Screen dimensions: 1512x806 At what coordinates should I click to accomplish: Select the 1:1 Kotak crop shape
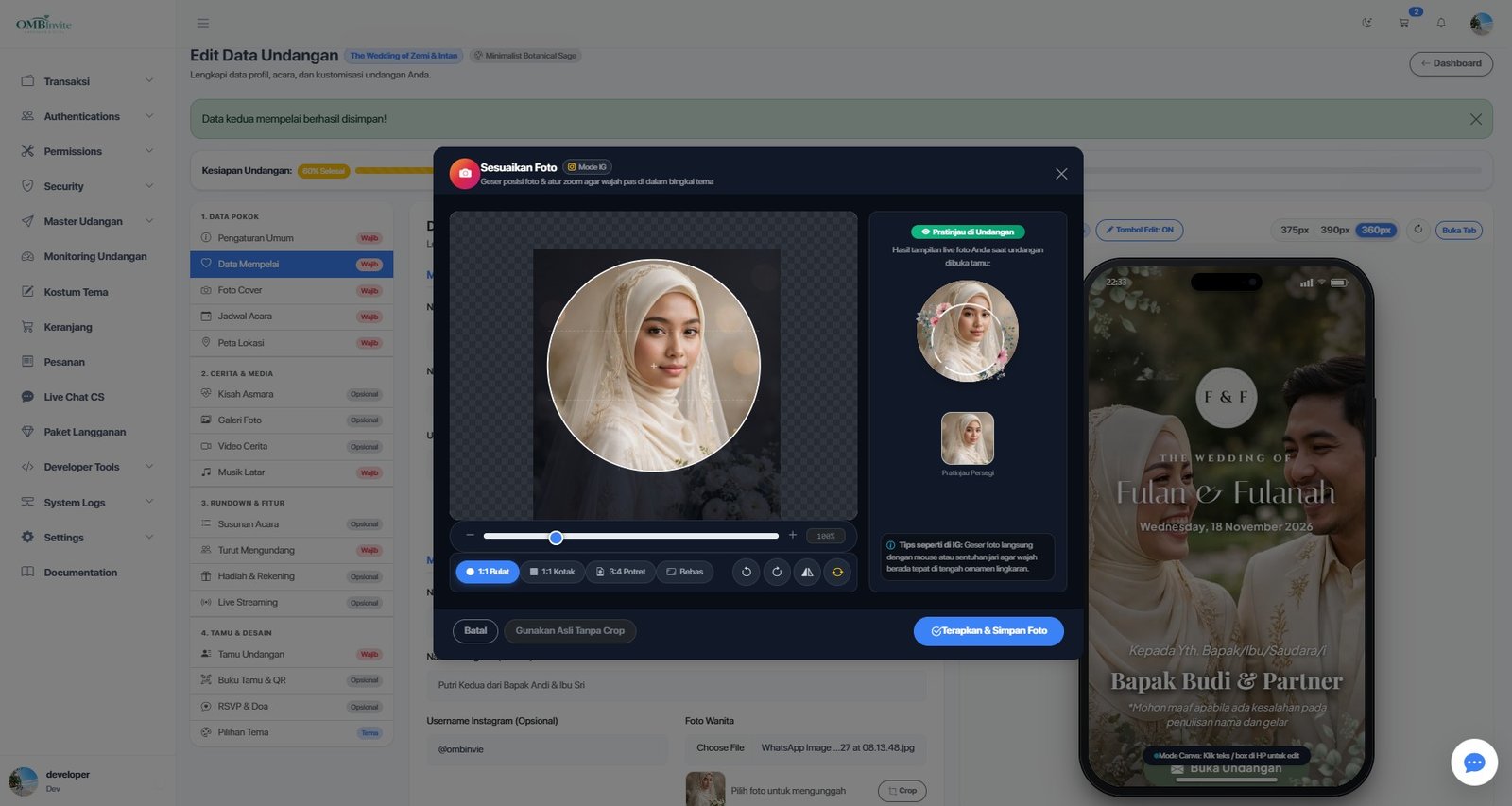pyautogui.click(x=553, y=572)
